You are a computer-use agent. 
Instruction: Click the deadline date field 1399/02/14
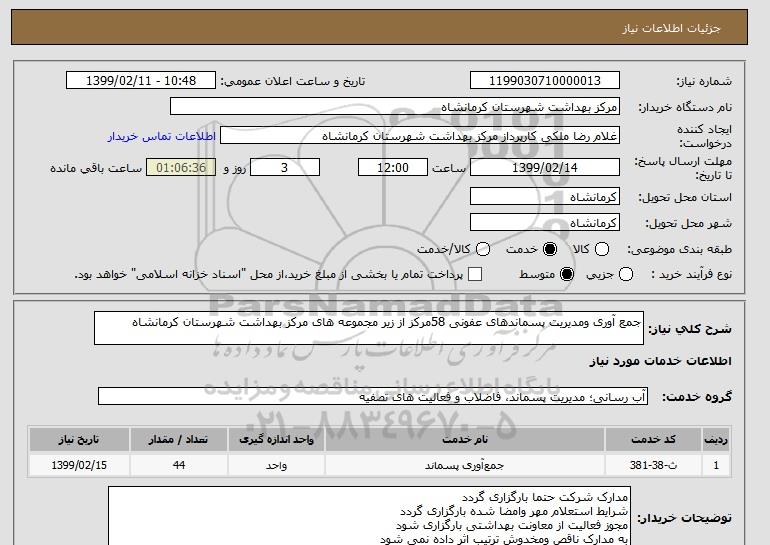pos(545,167)
